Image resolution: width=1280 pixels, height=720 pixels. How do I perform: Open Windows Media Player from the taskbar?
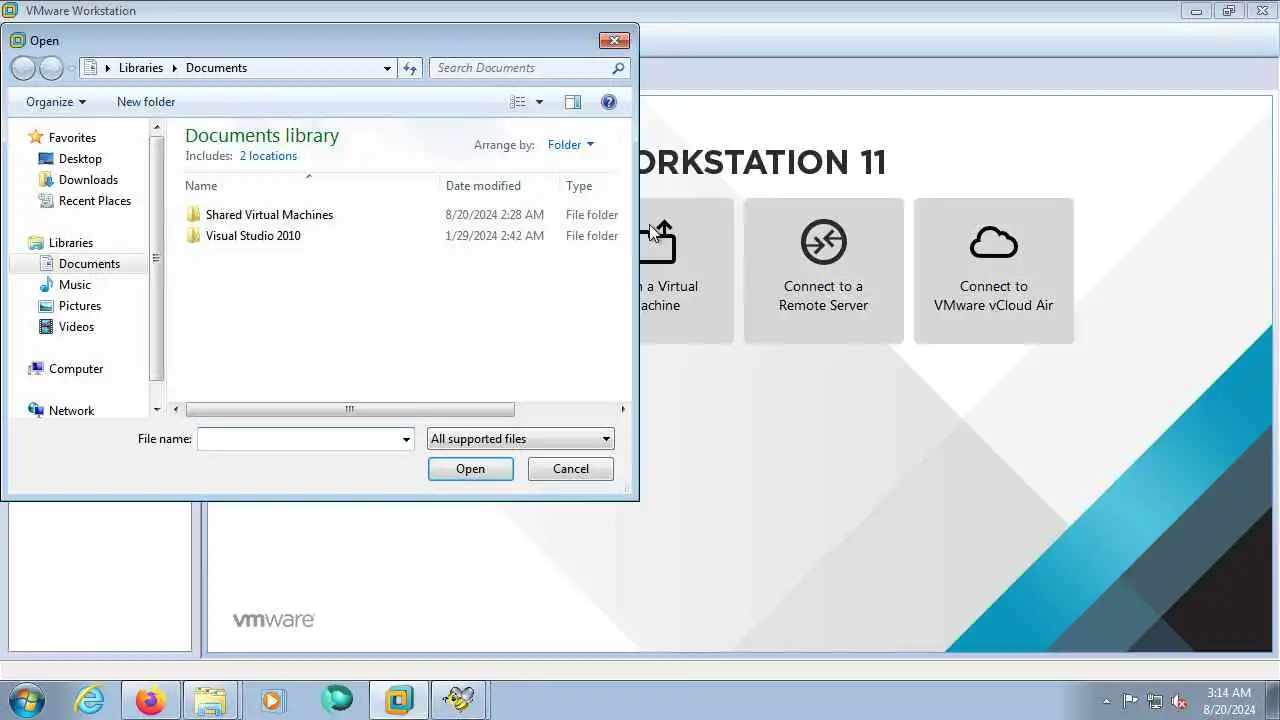coord(272,700)
